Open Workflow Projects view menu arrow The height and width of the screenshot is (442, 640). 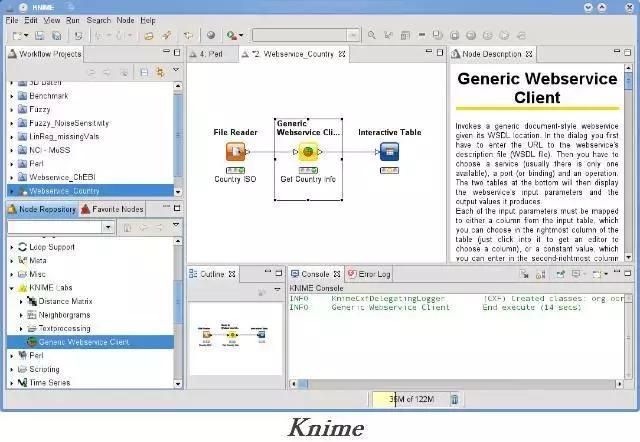point(176,70)
